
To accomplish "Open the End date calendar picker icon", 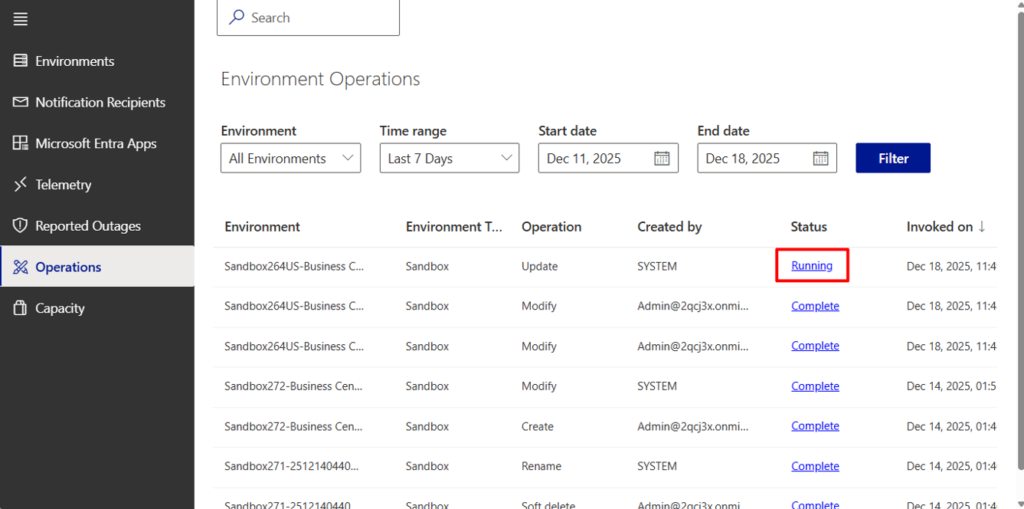I will coord(820,158).
